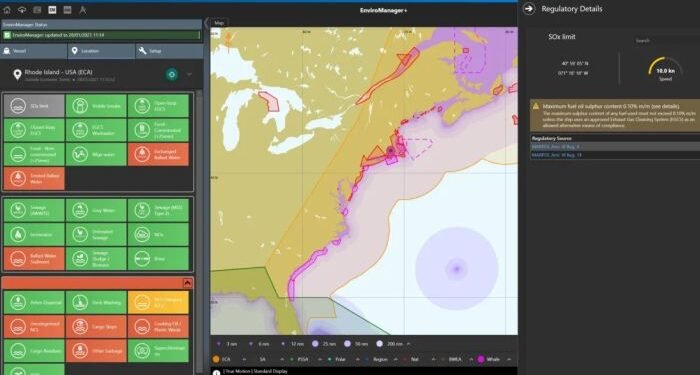
Task: Open the Exchanged Ballast Water tile
Action: coord(158,154)
